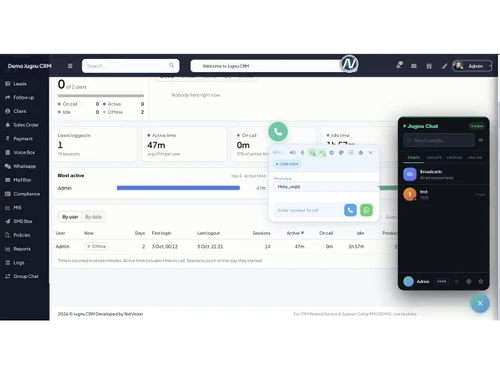The height and width of the screenshot is (375, 500).
Task: Toggle the sidebar hamburger menu
Action: (70, 66)
